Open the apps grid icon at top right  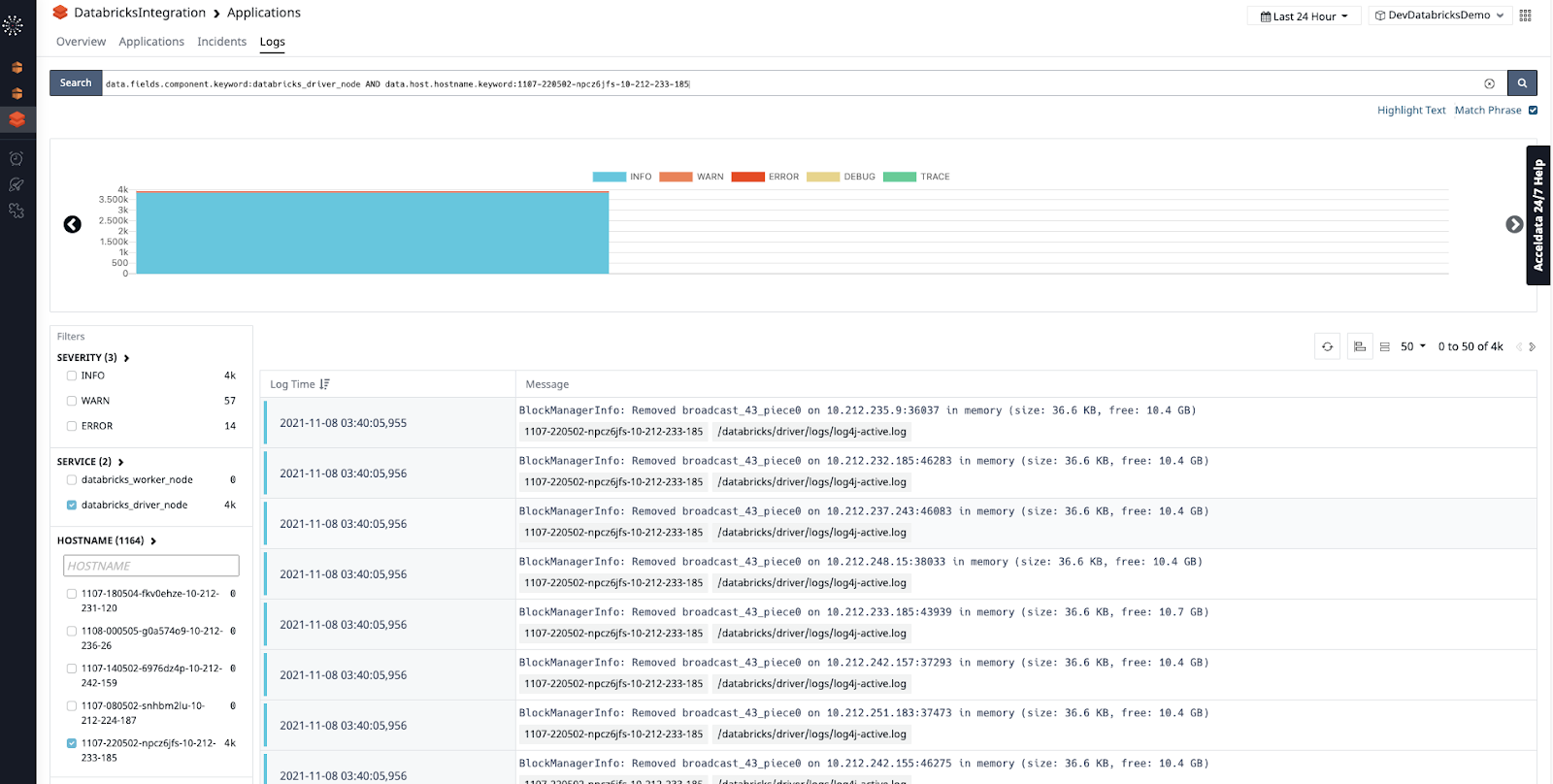[x=1525, y=16]
